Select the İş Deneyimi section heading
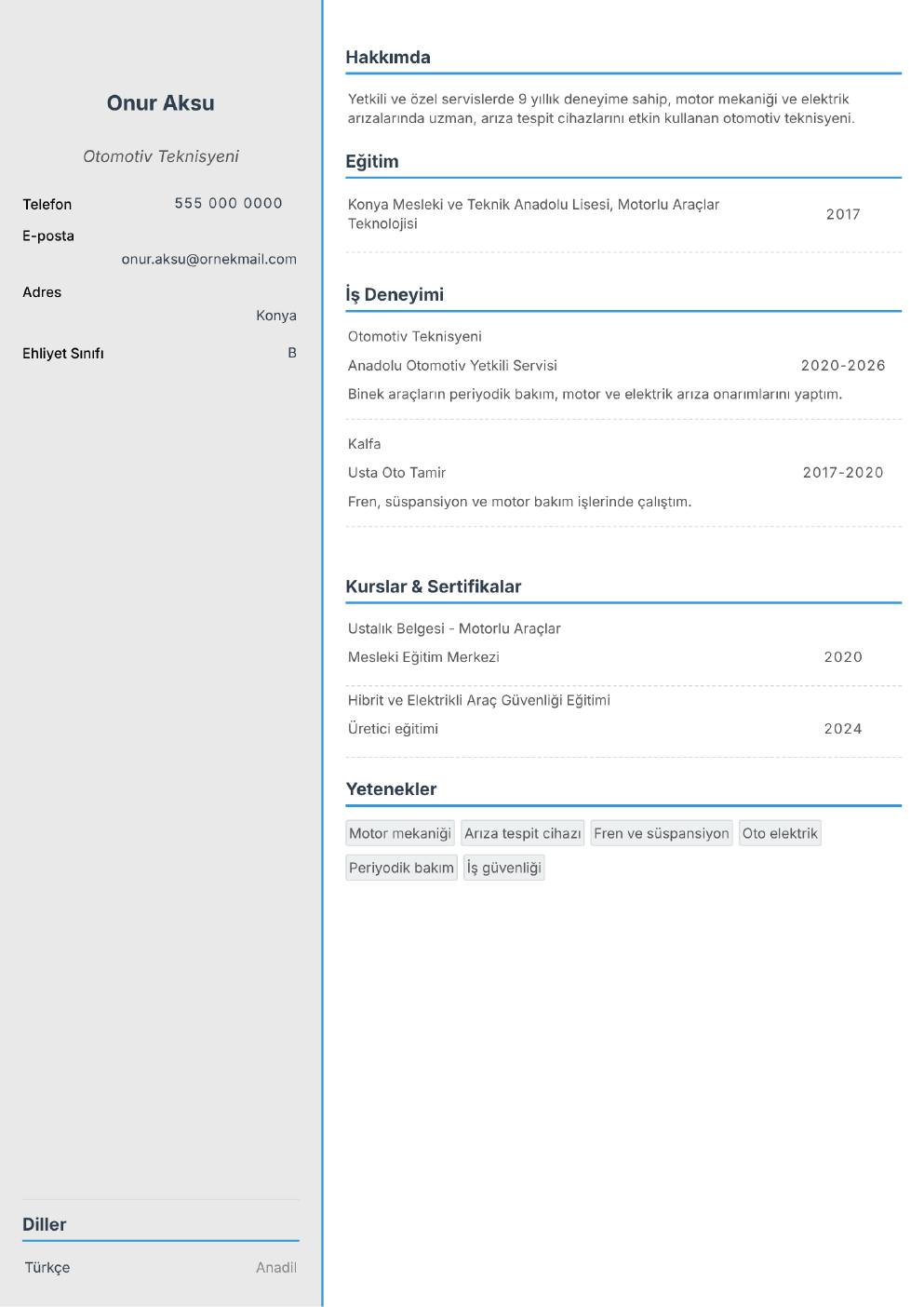 point(395,295)
